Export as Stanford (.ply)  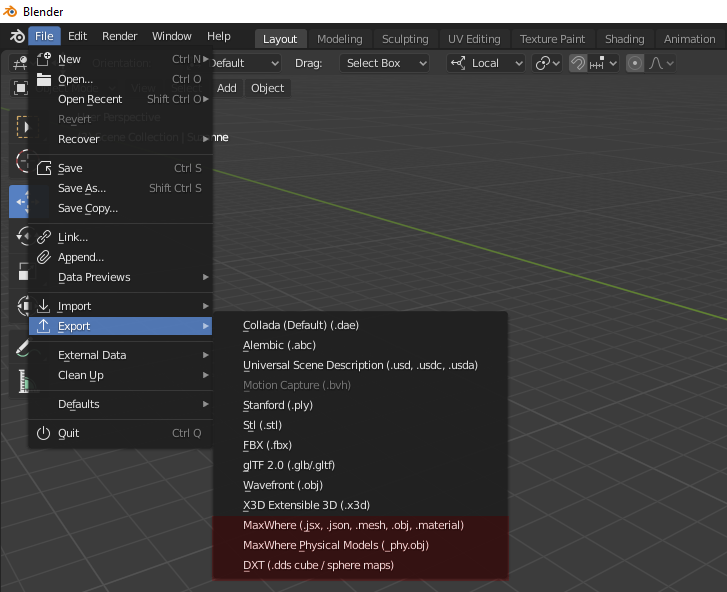click(x=360, y=405)
